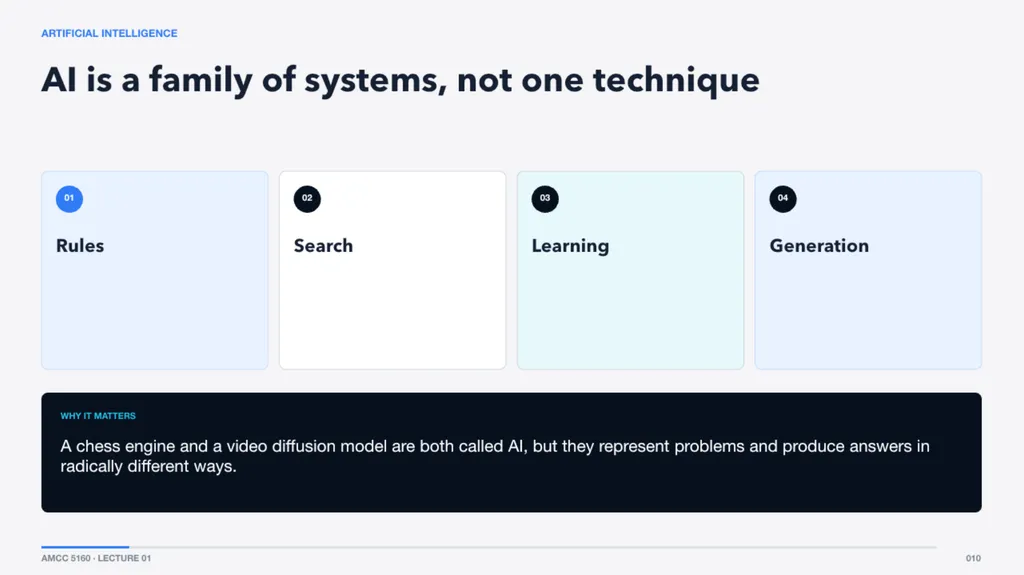Click the AMCC 5160 Lecture 01 footer

pyautogui.click(x=96, y=558)
